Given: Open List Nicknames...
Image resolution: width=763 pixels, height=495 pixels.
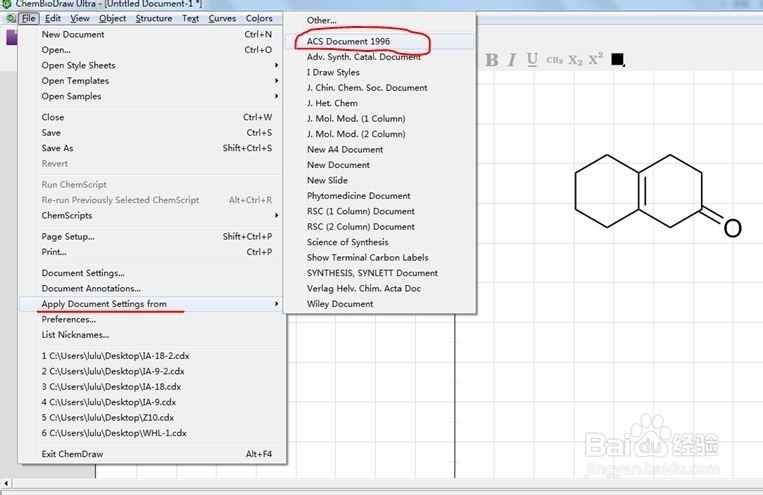Looking at the screenshot, I should (x=151, y=335).
